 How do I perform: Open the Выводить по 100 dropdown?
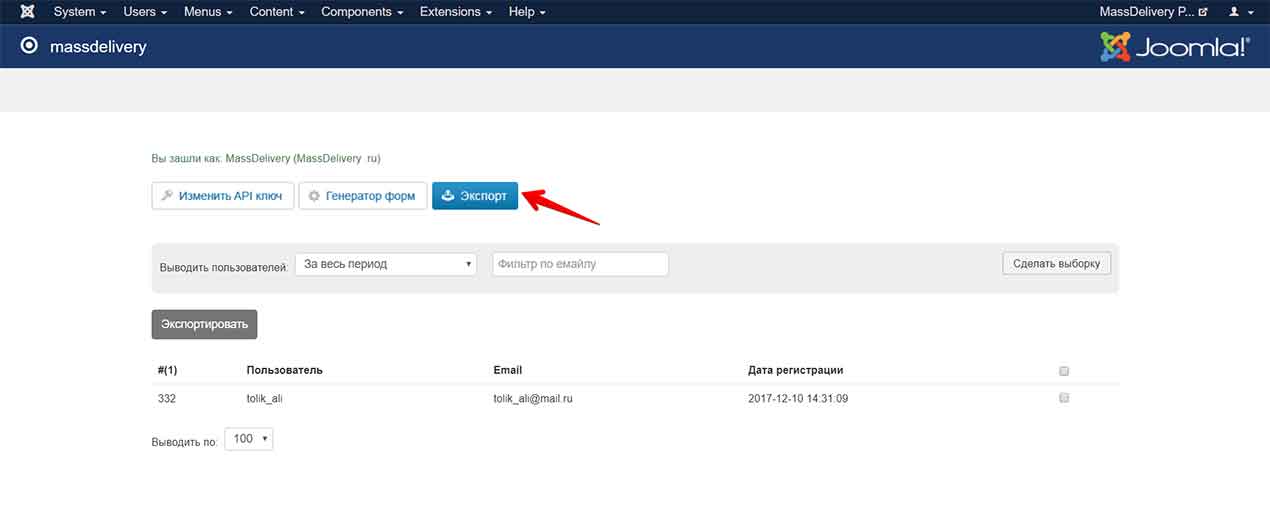[x=249, y=439]
